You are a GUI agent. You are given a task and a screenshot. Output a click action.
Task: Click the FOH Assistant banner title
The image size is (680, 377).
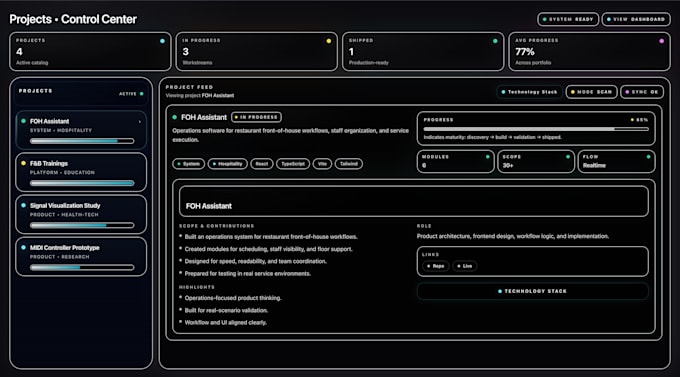[x=209, y=206]
